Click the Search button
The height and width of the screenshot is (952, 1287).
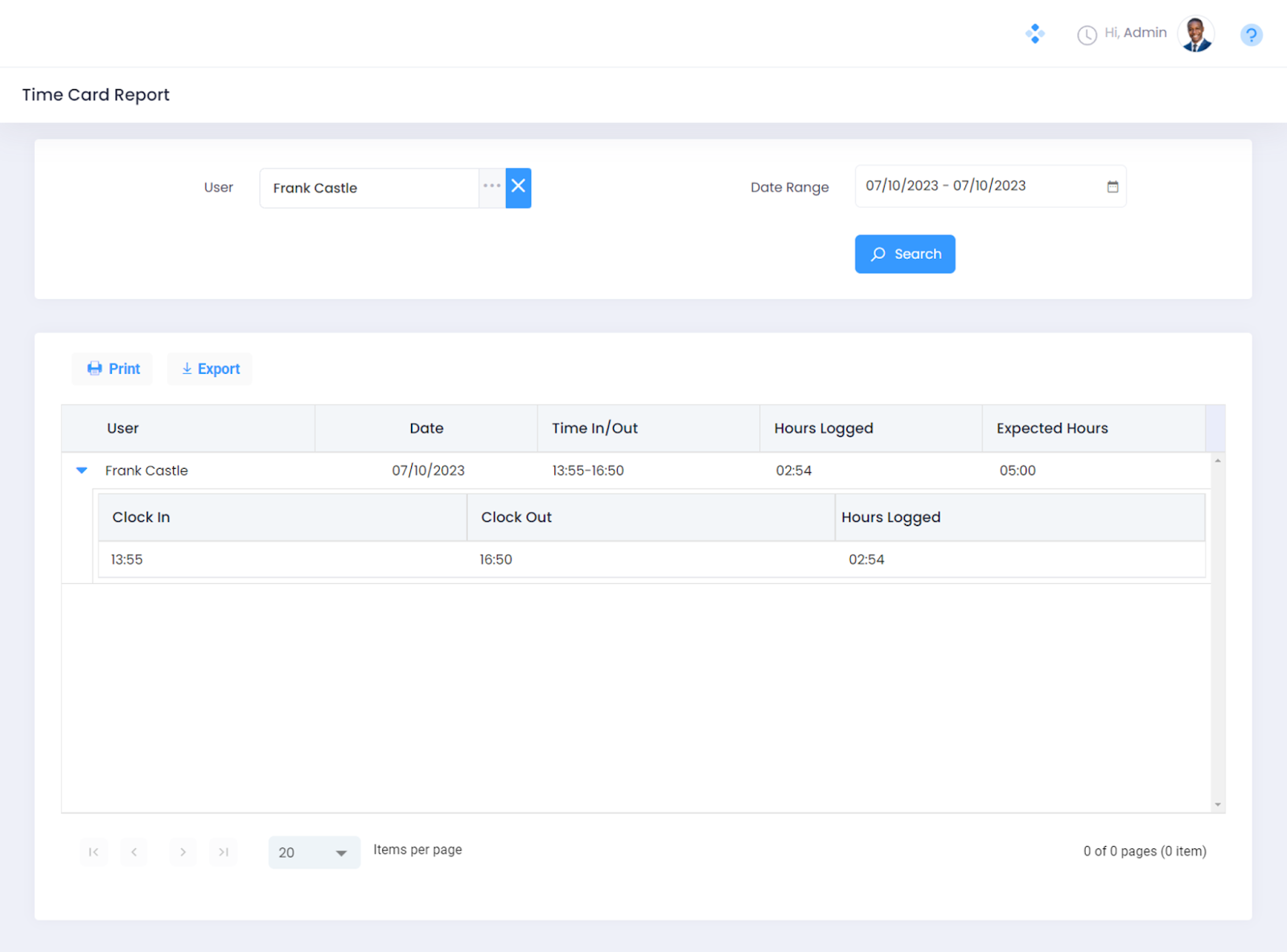[904, 254]
